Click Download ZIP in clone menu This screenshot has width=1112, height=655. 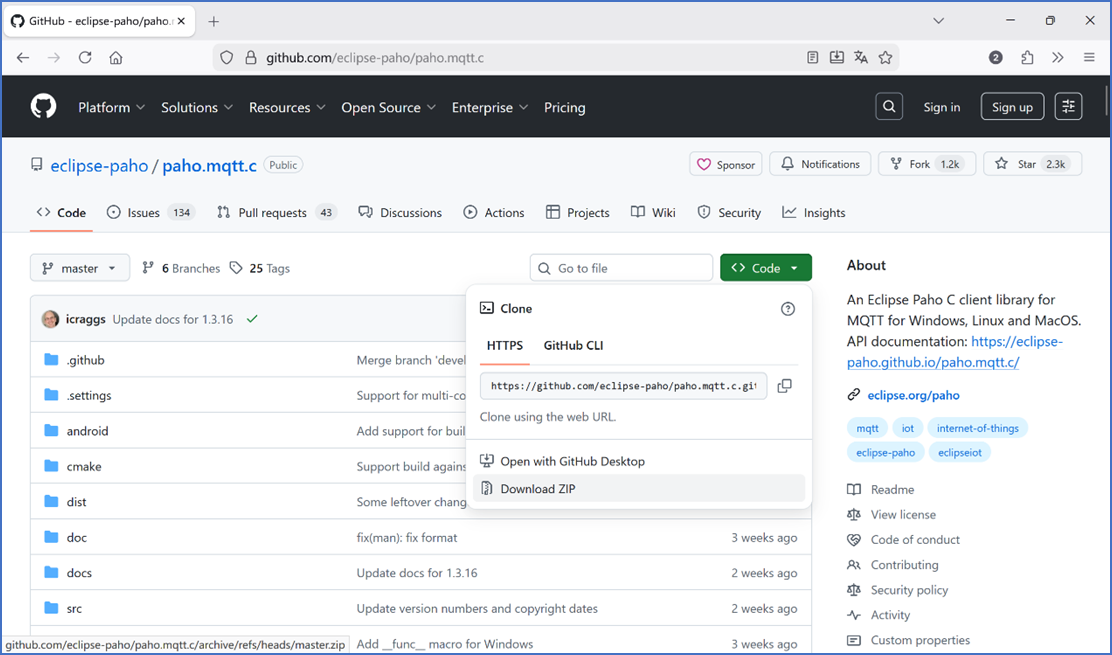click(x=638, y=488)
